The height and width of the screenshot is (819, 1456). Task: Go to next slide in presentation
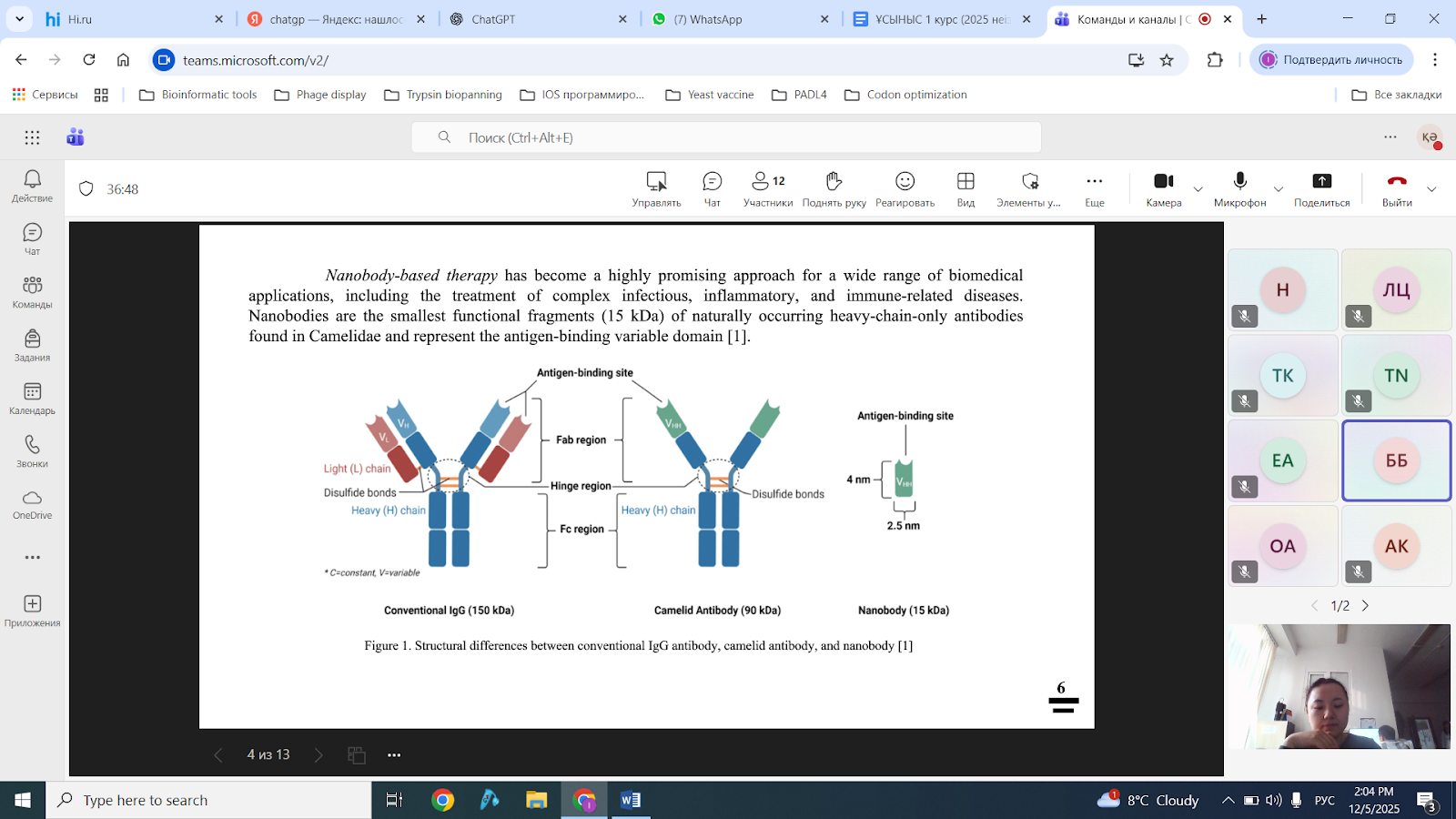tap(318, 754)
